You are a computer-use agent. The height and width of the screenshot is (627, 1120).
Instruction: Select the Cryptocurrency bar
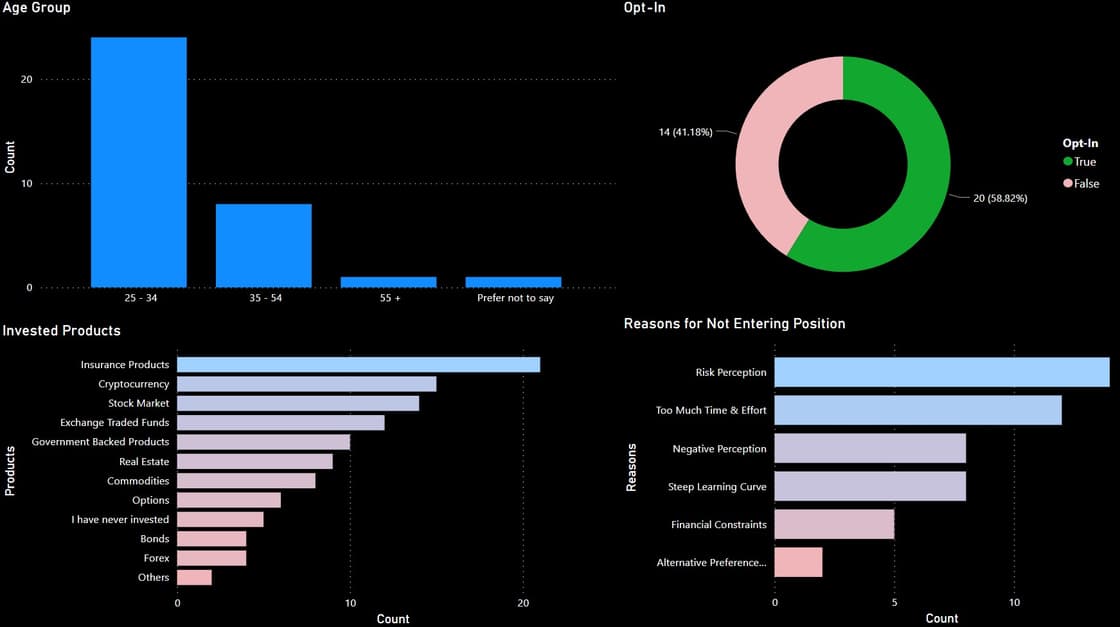pos(306,384)
